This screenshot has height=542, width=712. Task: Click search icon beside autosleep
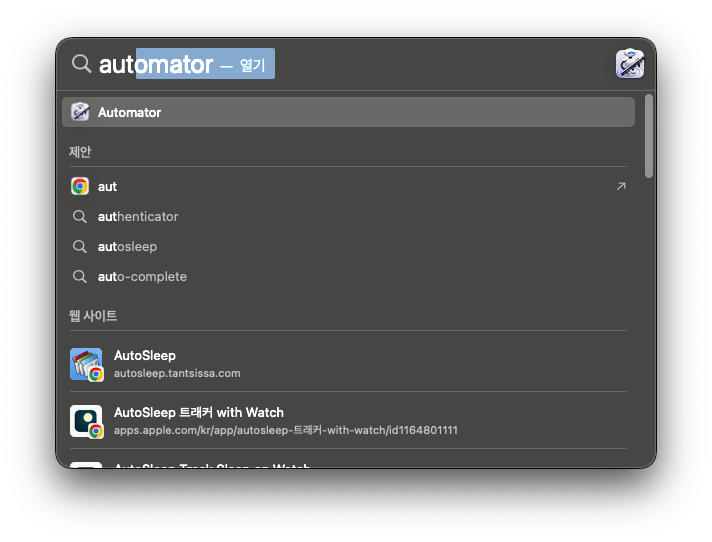(80, 246)
